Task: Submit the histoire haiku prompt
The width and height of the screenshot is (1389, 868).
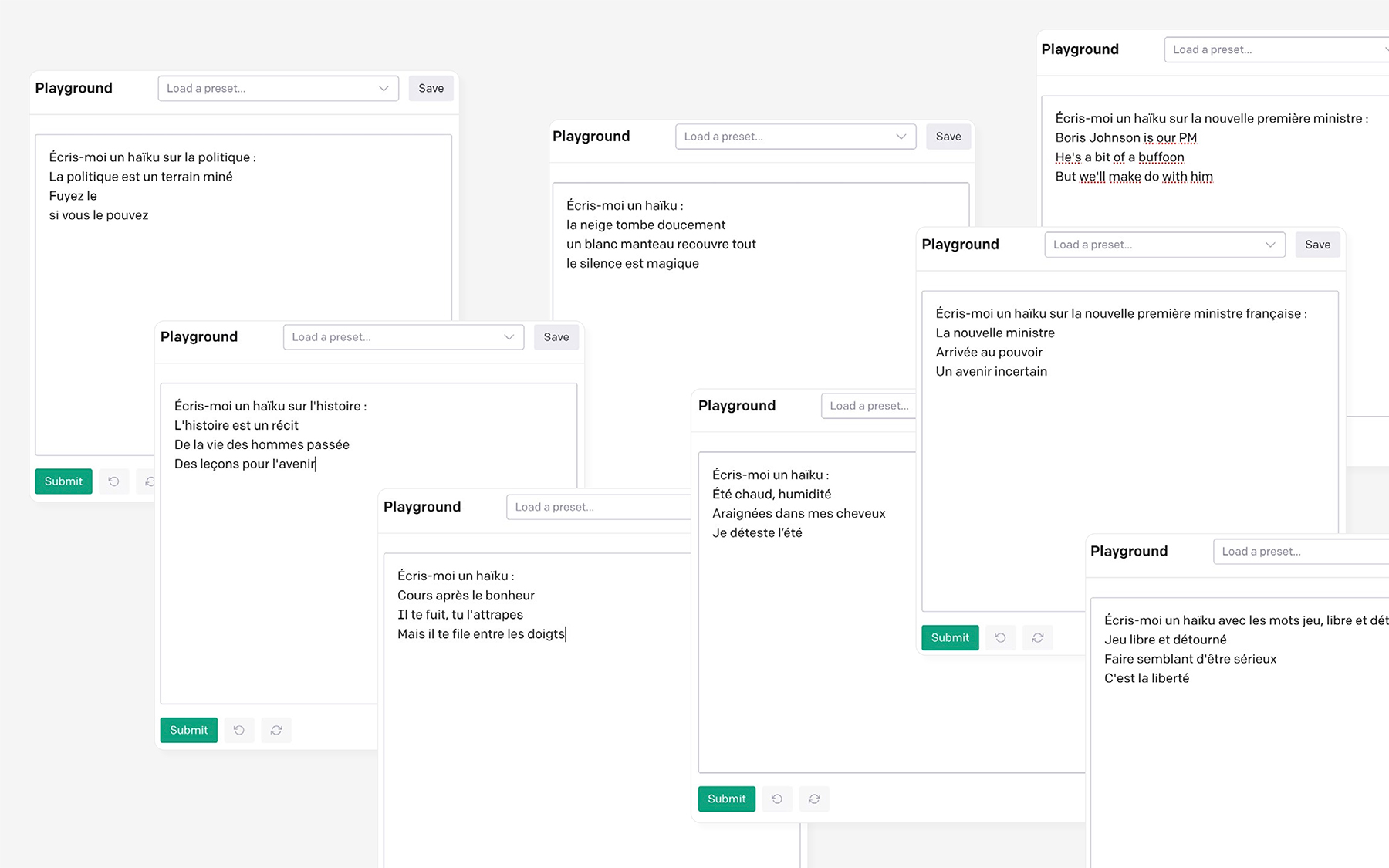Action: (188, 730)
